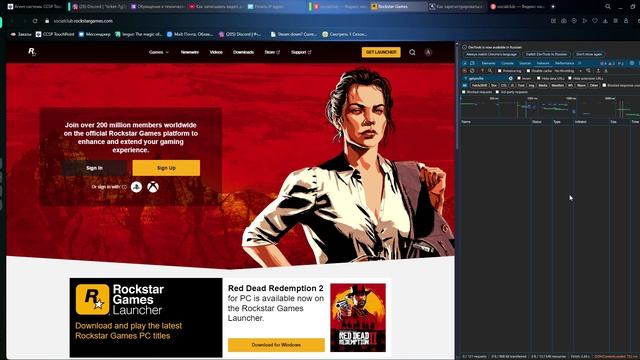Open the site search magnifier icon
Viewport: 640px width, 360px height.
[x=412, y=52]
